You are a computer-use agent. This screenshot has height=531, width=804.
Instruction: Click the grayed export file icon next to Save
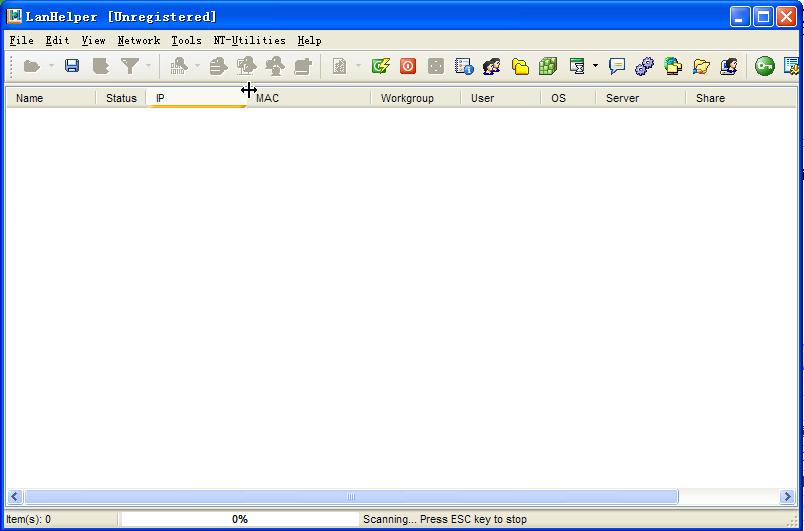pyautogui.click(x=100, y=66)
